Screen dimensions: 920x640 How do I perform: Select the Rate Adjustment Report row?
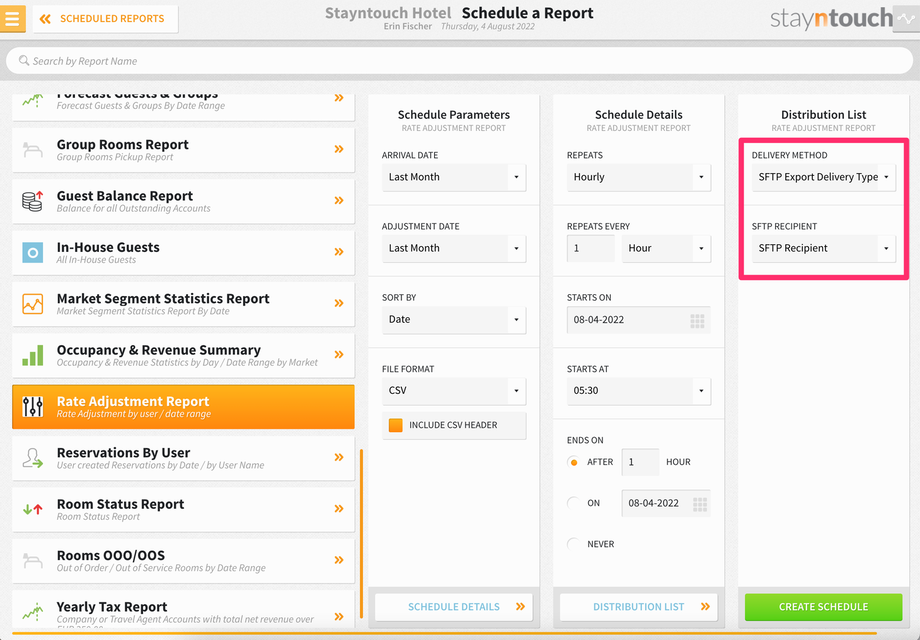coord(183,407)
